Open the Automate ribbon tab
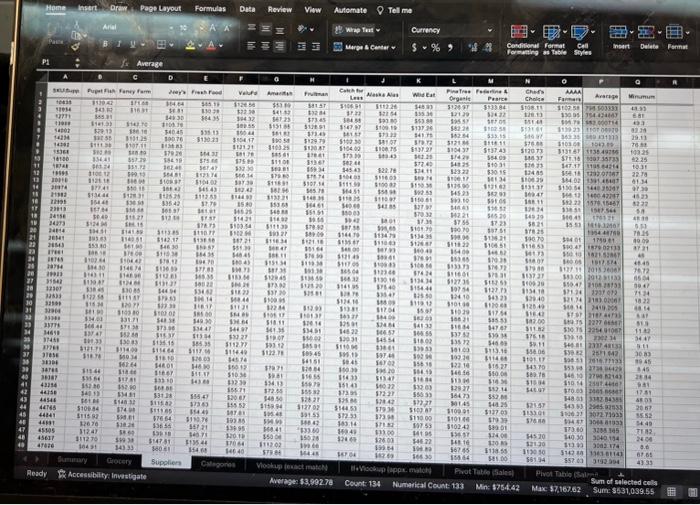Image resolution: width=700 pixels, height=505 pixels. 350,10
